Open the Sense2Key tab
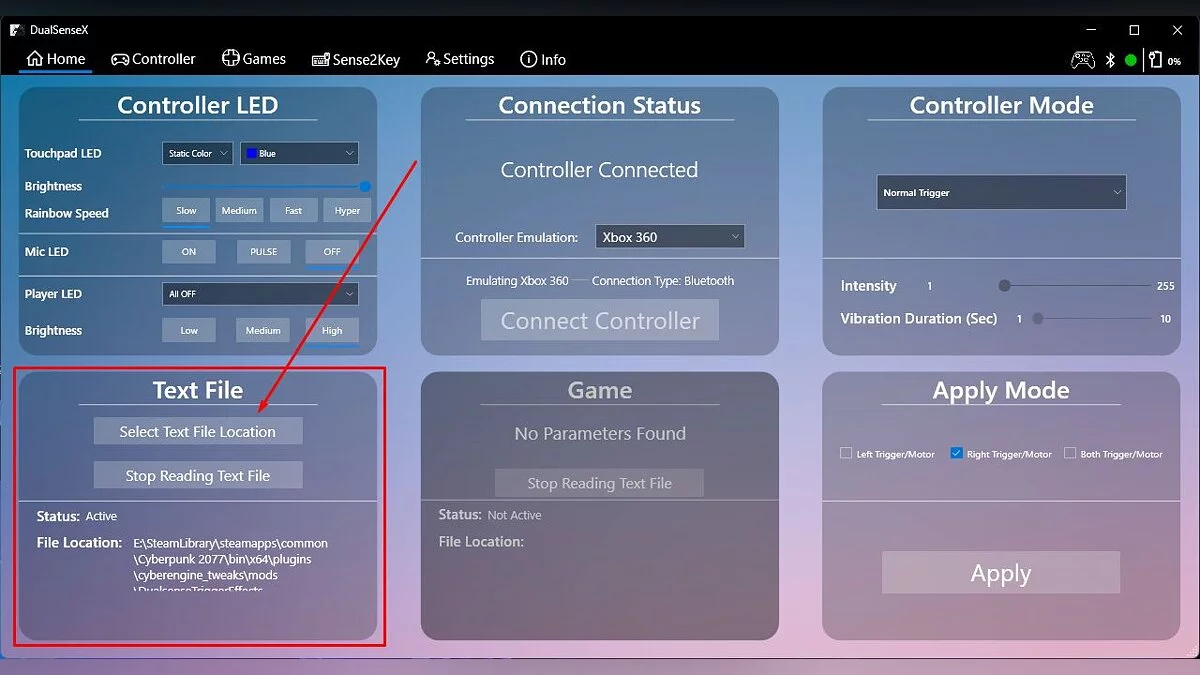 point(356,60)
